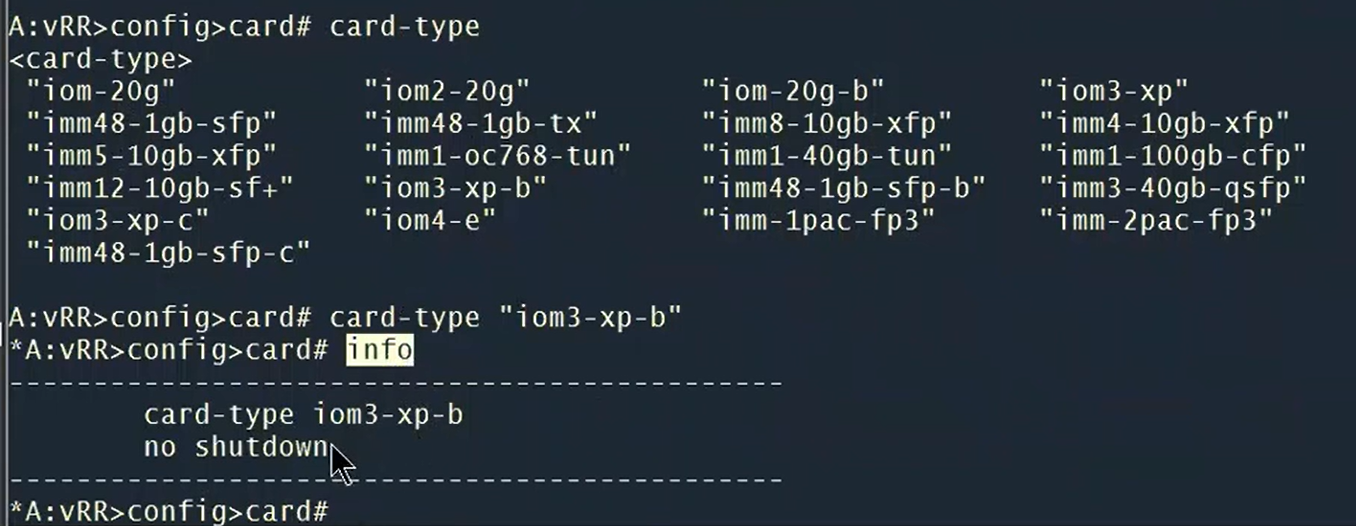The height and width of the screenshot is (526, 1356).
Task: Click the "card-type iom3-xp-b" info output line
Action: [x=303, y=414]
